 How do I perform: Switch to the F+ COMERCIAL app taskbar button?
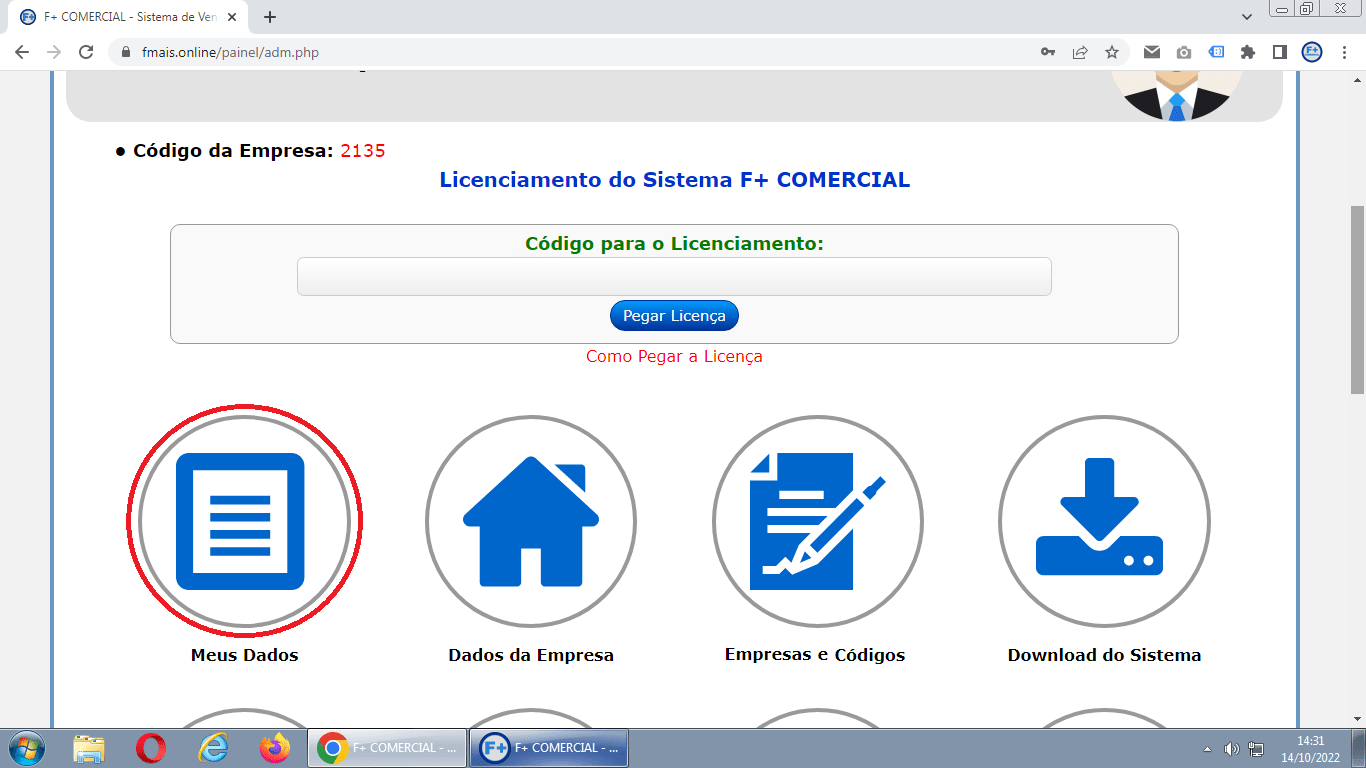(549, 748)
